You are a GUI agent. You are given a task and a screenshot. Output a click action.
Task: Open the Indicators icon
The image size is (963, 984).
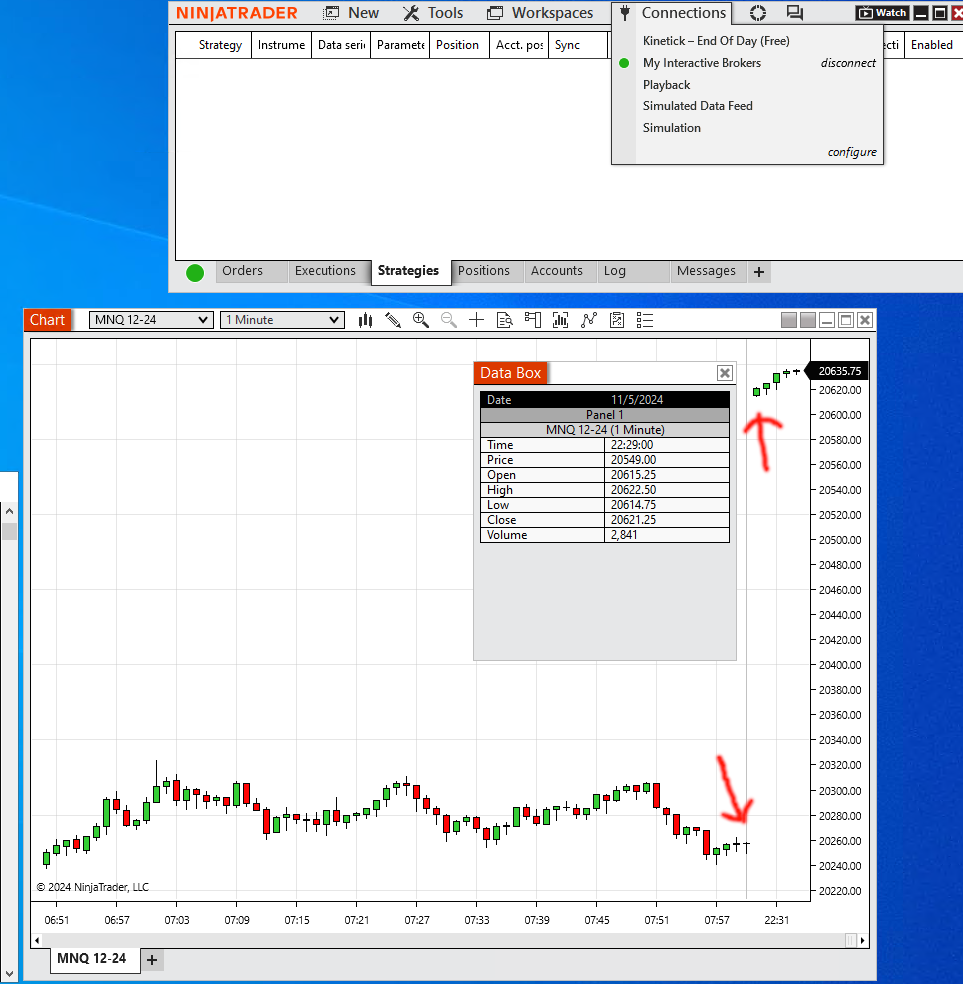pos(588,320)
